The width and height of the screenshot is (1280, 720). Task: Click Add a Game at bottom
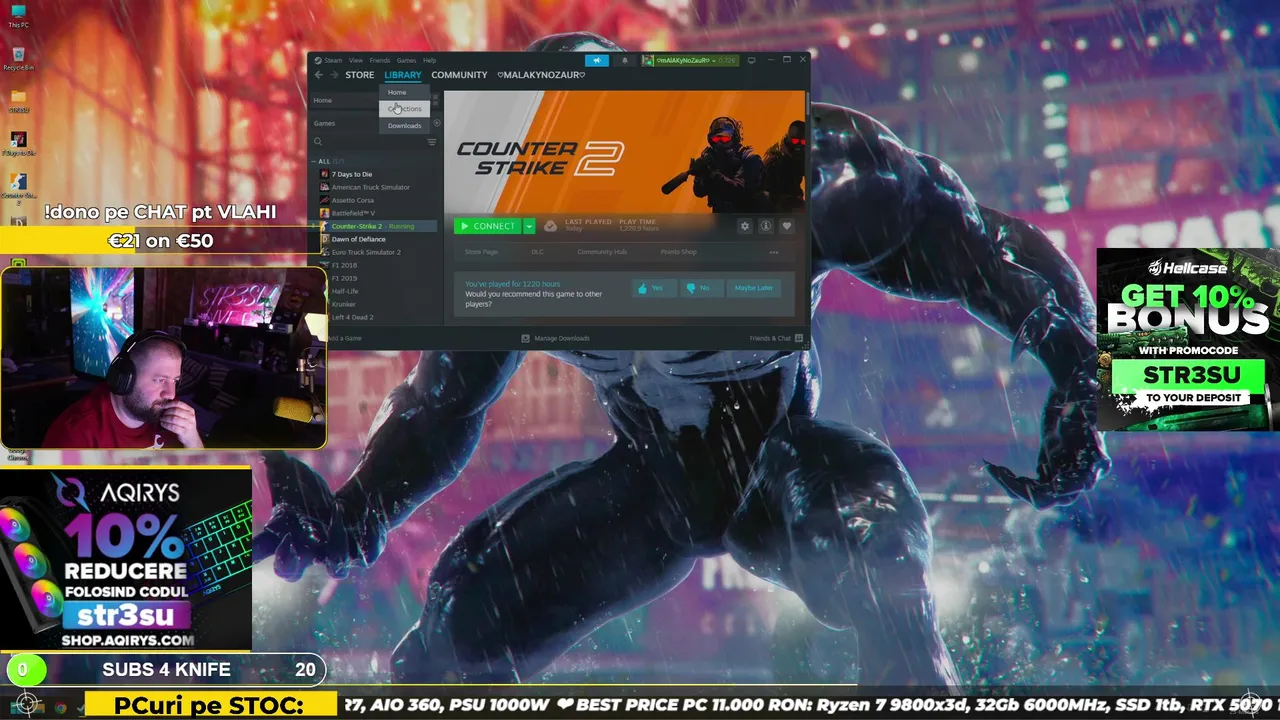tap(343, 338)
